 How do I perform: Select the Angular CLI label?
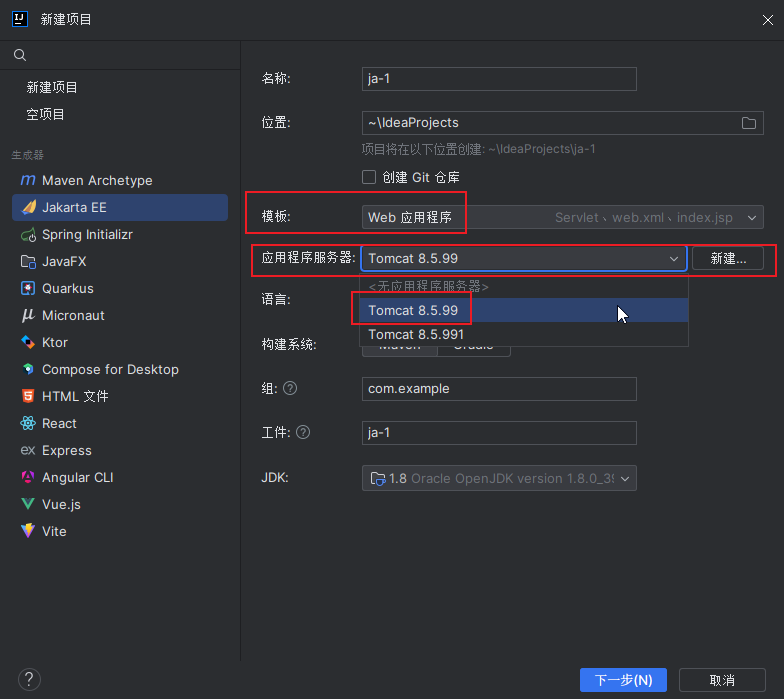[78, 478]
